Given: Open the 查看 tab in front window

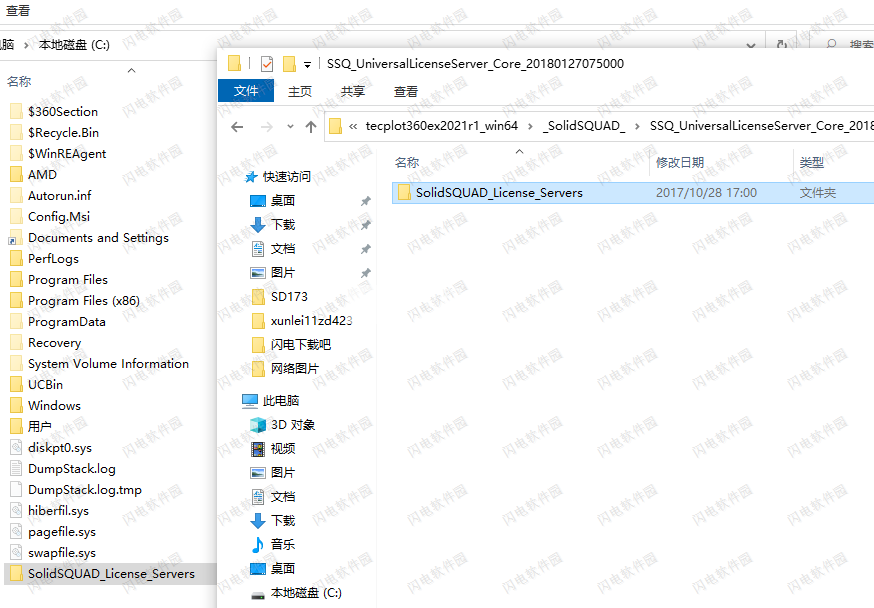Looking at the screenshot, I should [x=406, y=91].
